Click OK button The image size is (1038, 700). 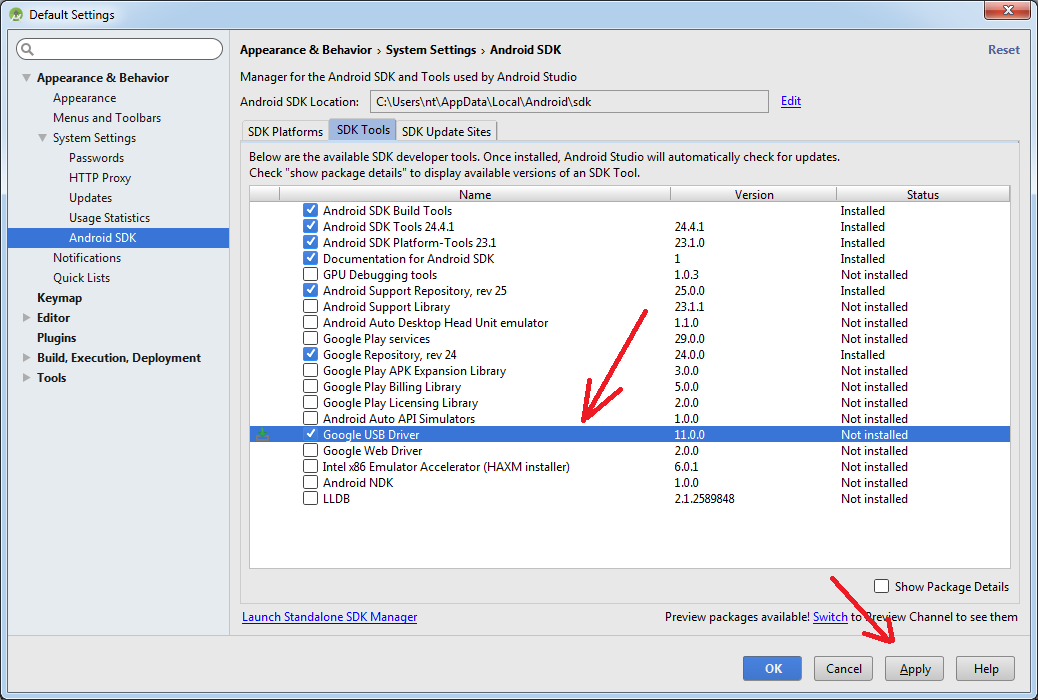click(772, 668)
